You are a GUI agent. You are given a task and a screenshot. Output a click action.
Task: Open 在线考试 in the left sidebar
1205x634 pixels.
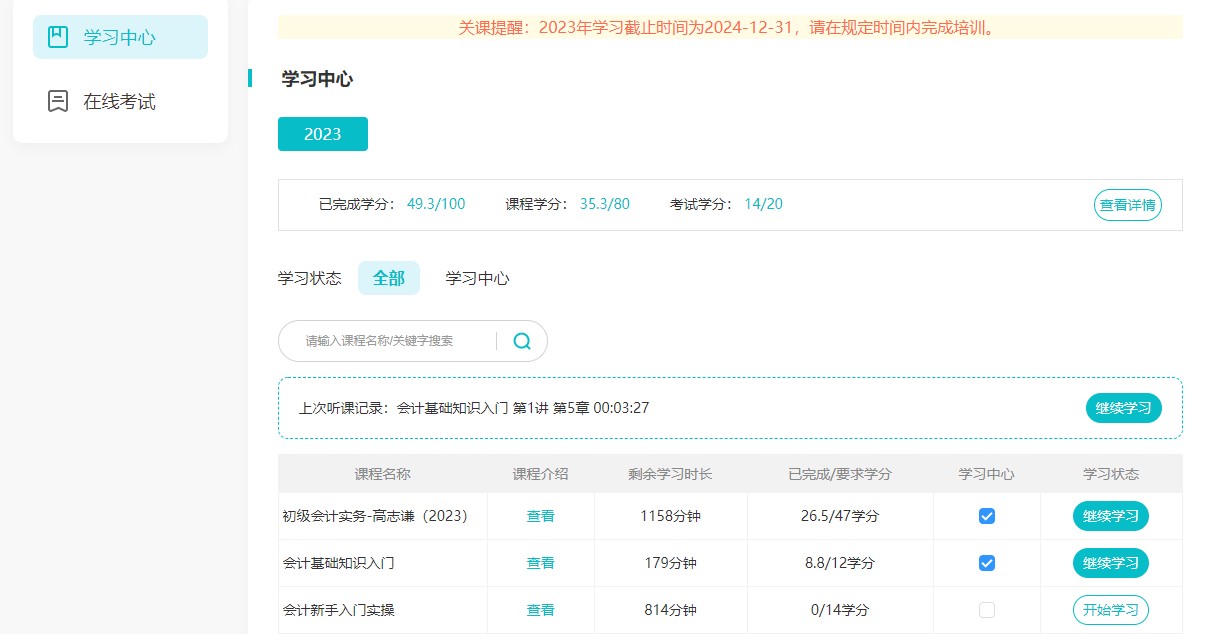pyautogui.click(x=120, y=101)
